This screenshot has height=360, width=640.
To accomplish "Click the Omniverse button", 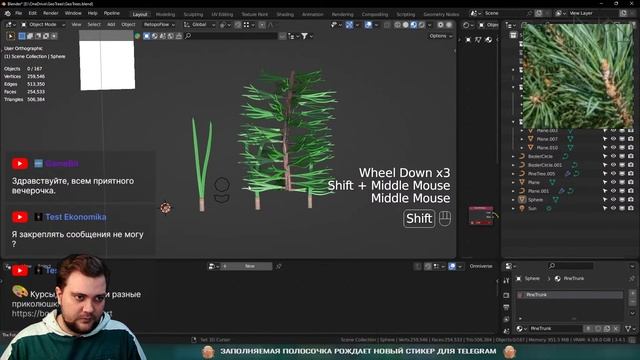I will pyautogui.click(x=481, y=267).
